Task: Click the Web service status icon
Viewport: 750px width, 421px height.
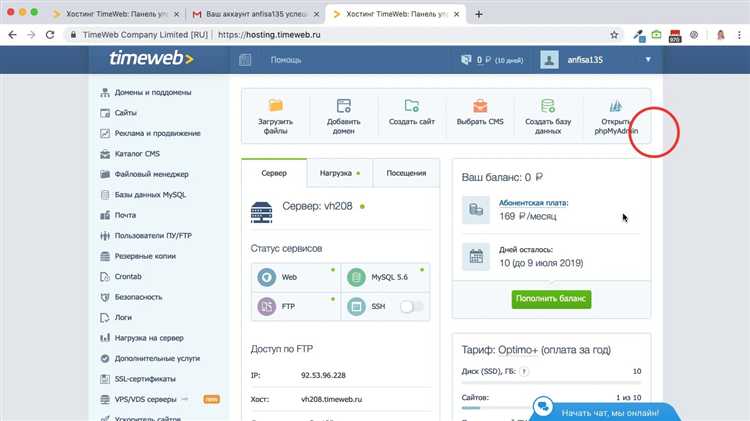Action: [x=266, y=277]
